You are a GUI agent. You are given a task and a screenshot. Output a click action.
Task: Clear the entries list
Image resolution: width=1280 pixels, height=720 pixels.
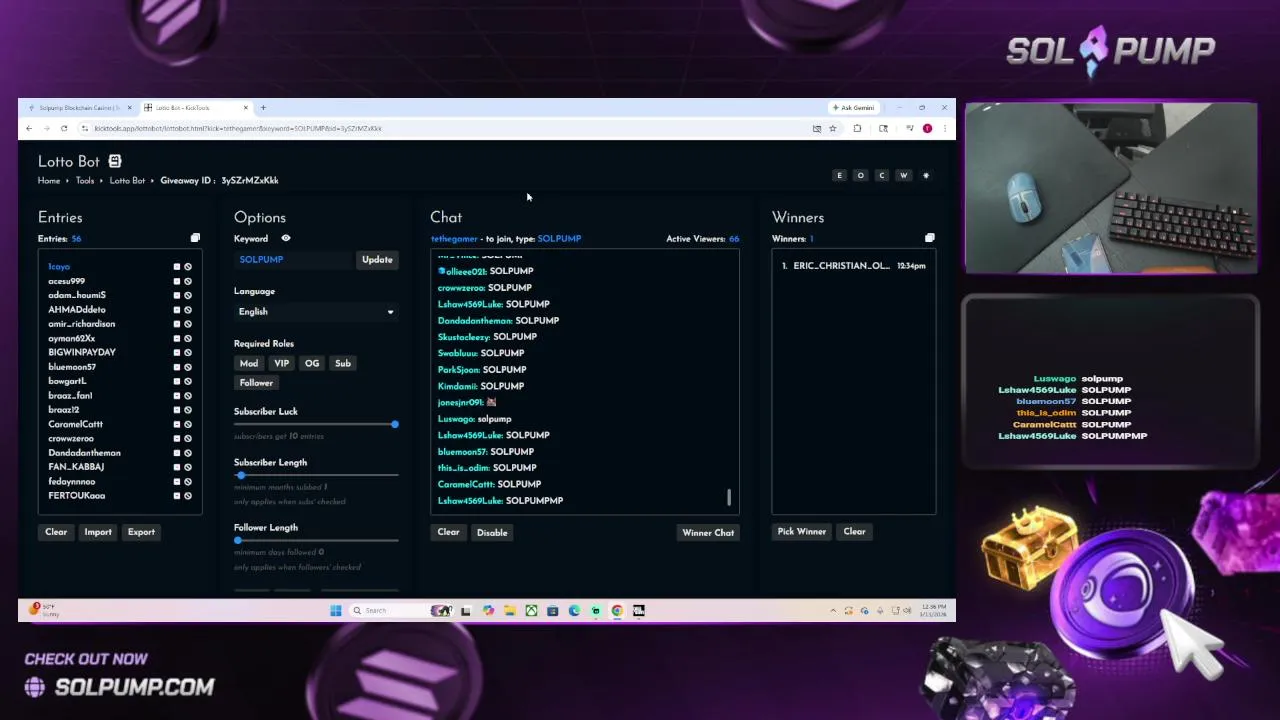pos(56,532)
